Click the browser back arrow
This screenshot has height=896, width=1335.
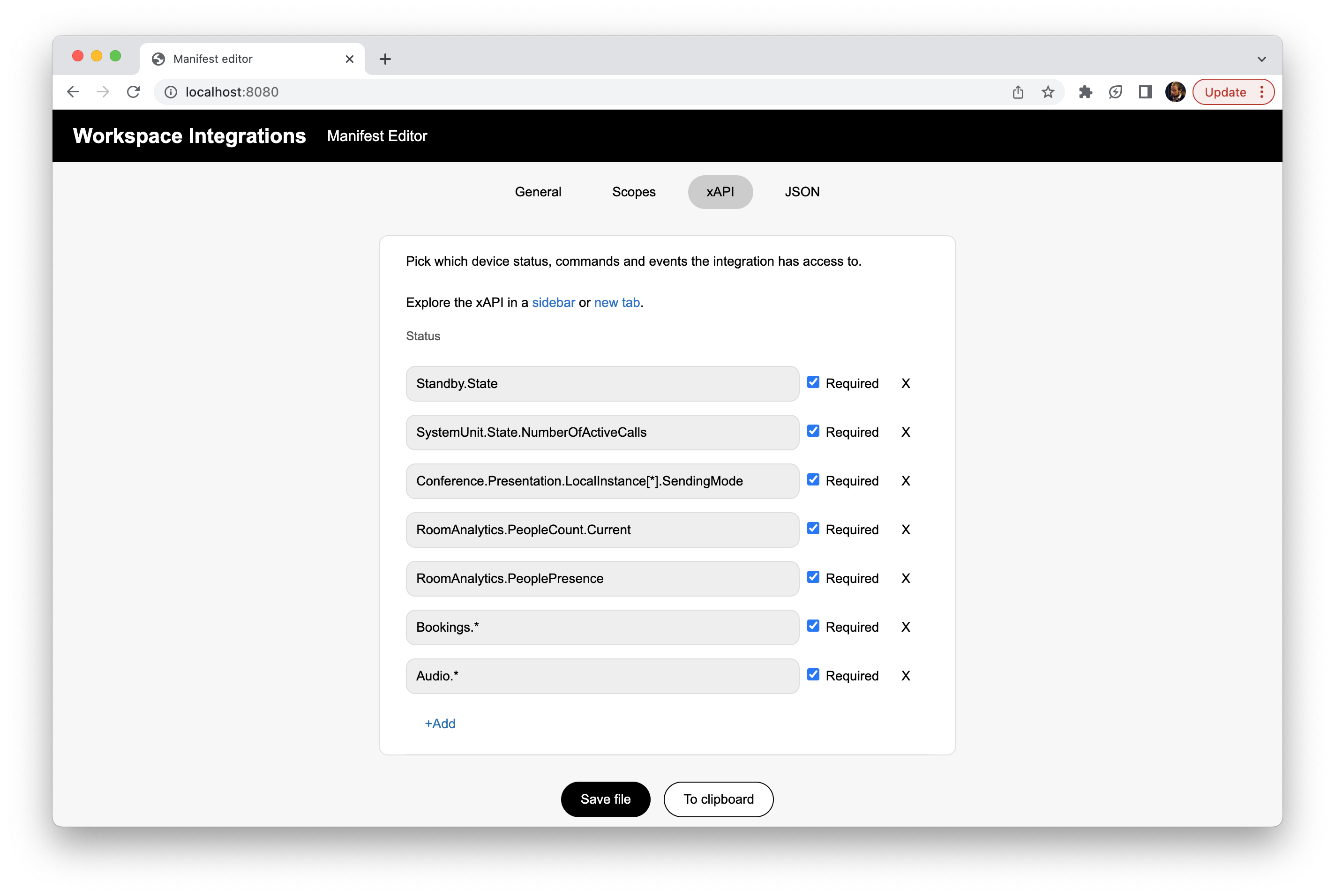point(73,92)
